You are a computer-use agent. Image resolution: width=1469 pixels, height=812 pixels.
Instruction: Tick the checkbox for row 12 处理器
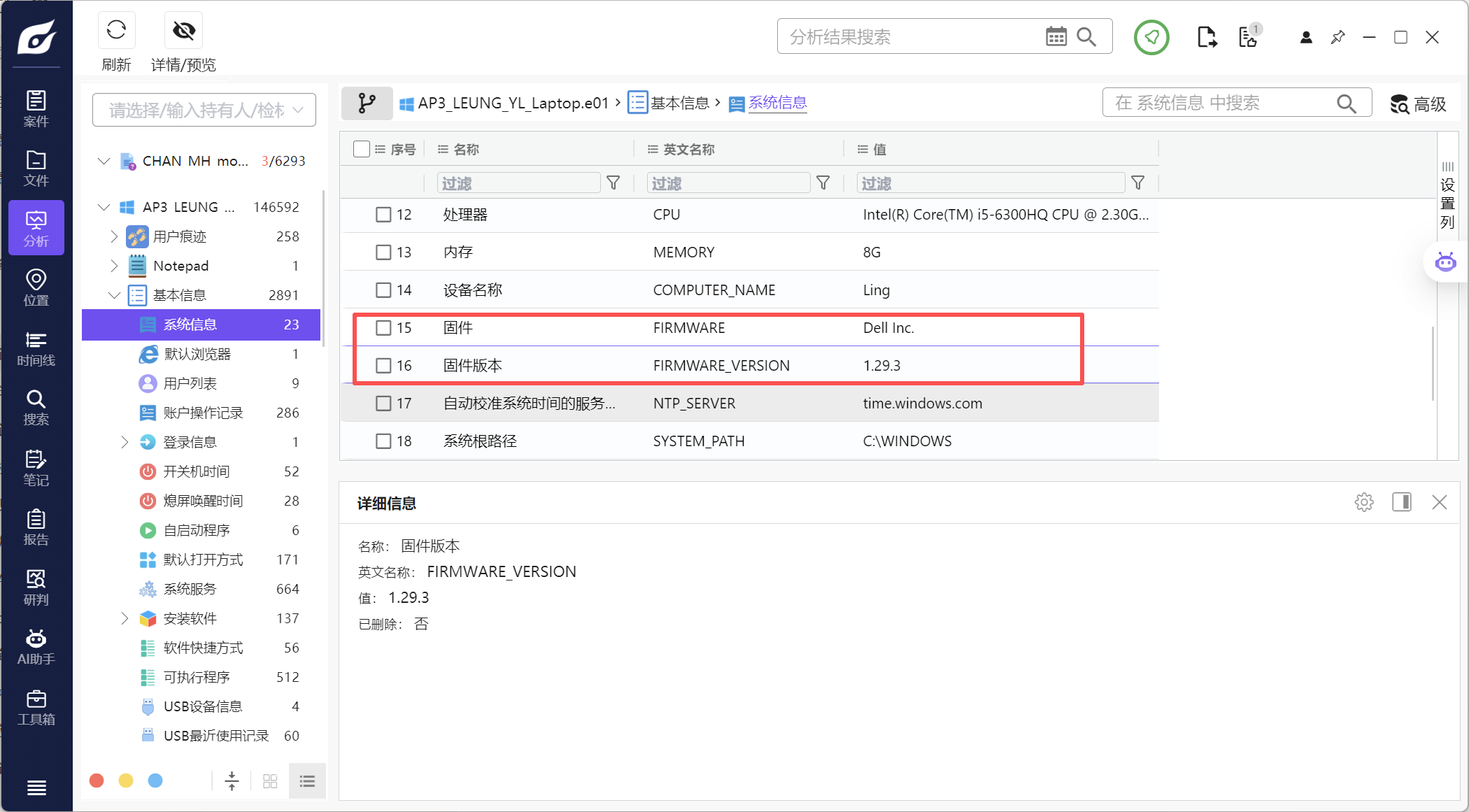pyautogui.click(x=383, y=215)
